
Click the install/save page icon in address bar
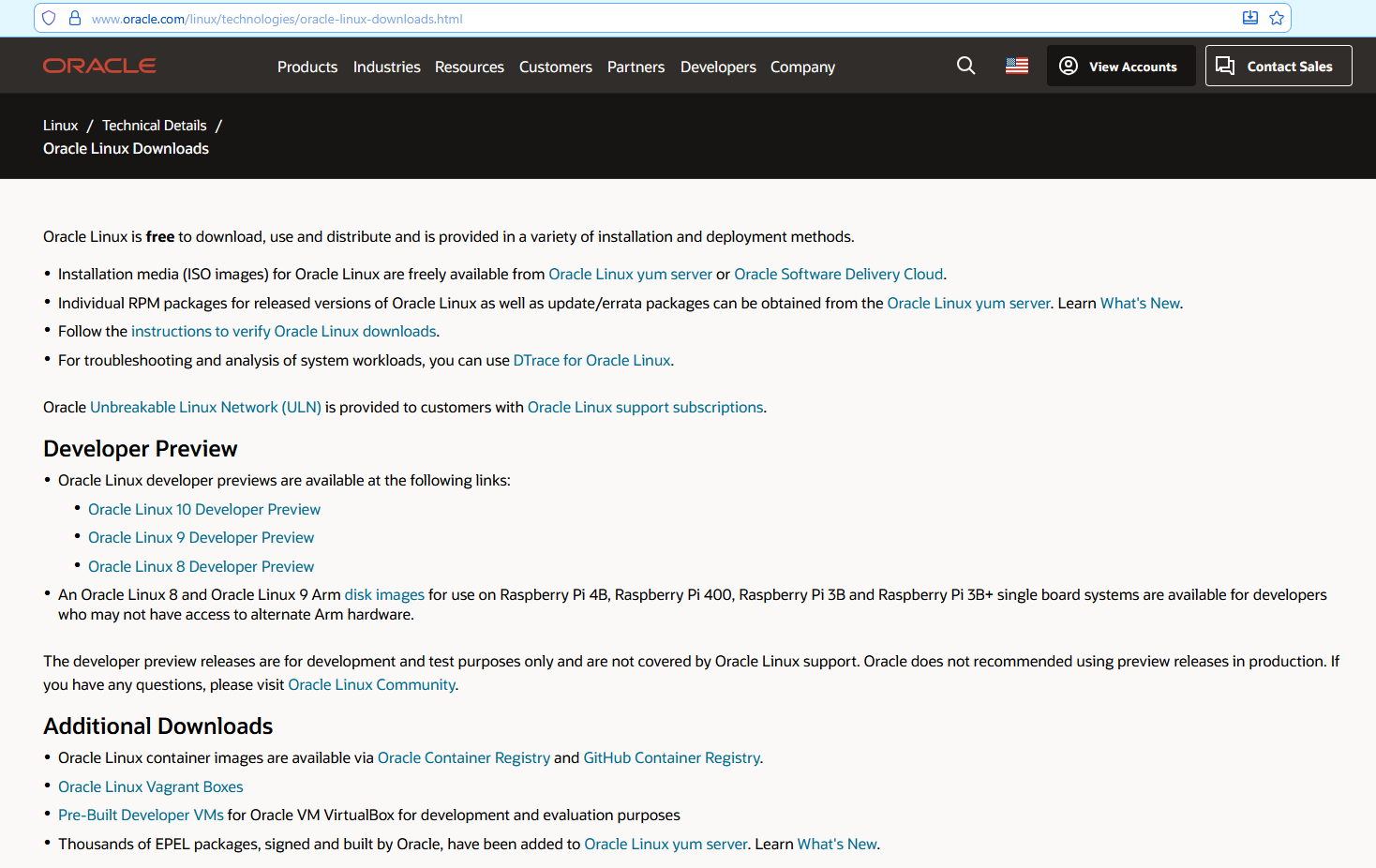click(x=1250, y=18)
